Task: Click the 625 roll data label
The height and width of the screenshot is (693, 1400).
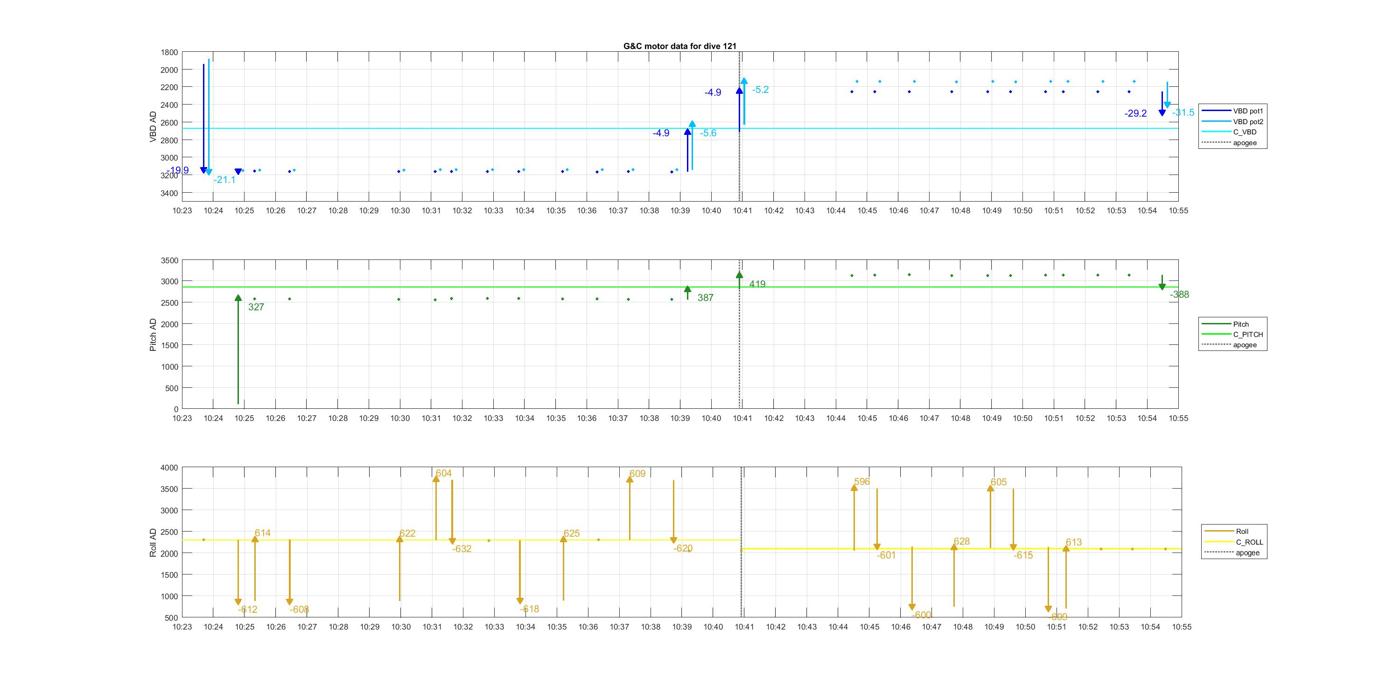Action: click(x=571, y=534)
